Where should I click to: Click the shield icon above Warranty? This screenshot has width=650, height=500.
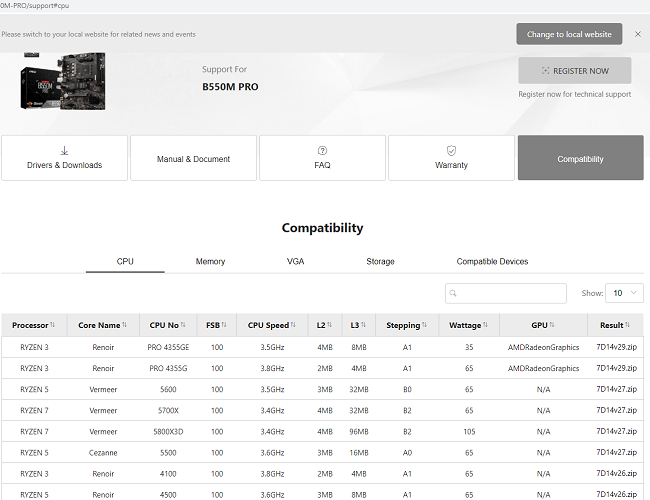pyautogui.click(x=451, y=150)
